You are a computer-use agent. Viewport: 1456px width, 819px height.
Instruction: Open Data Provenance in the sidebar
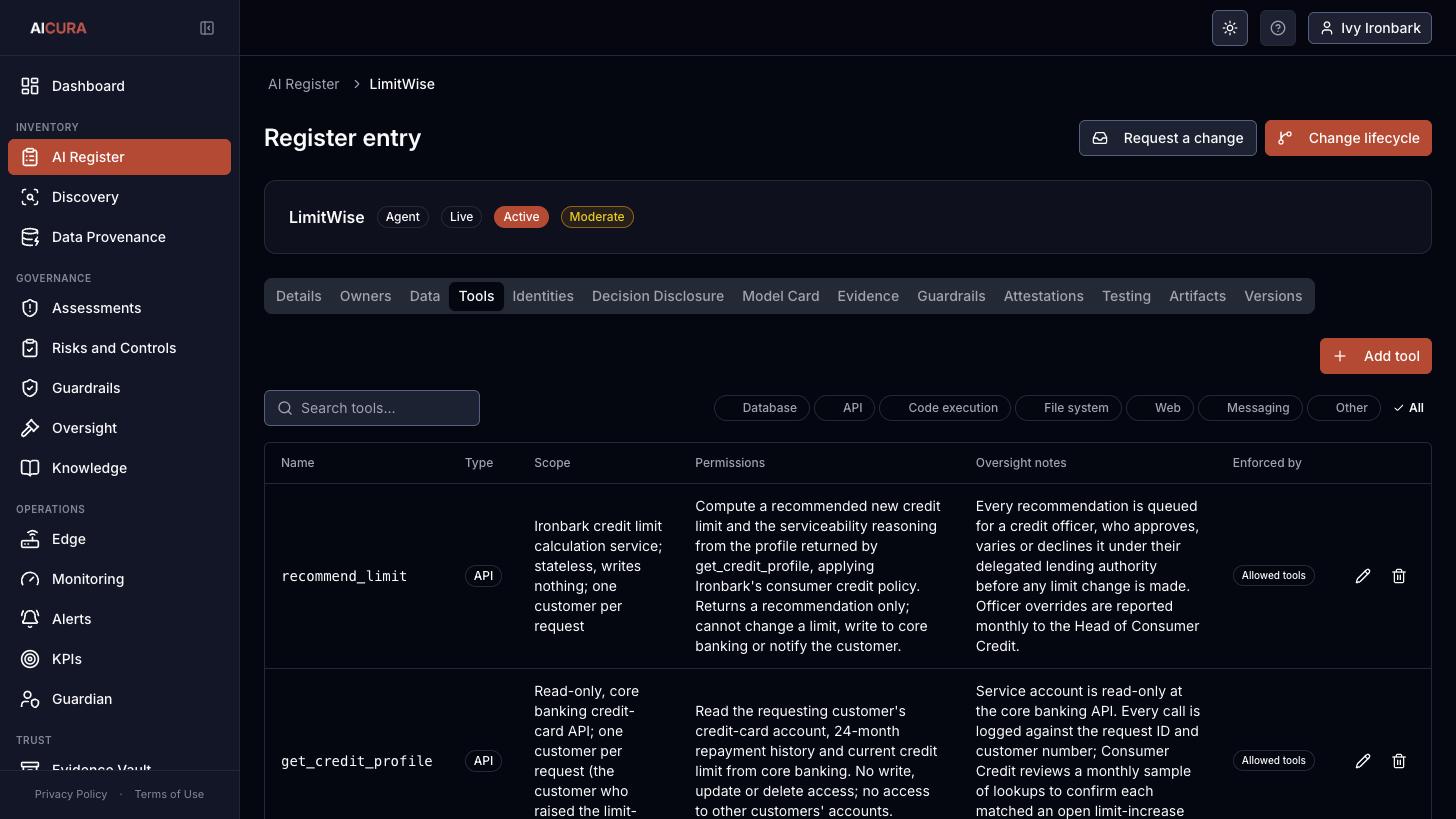click(x=119, y=237)
